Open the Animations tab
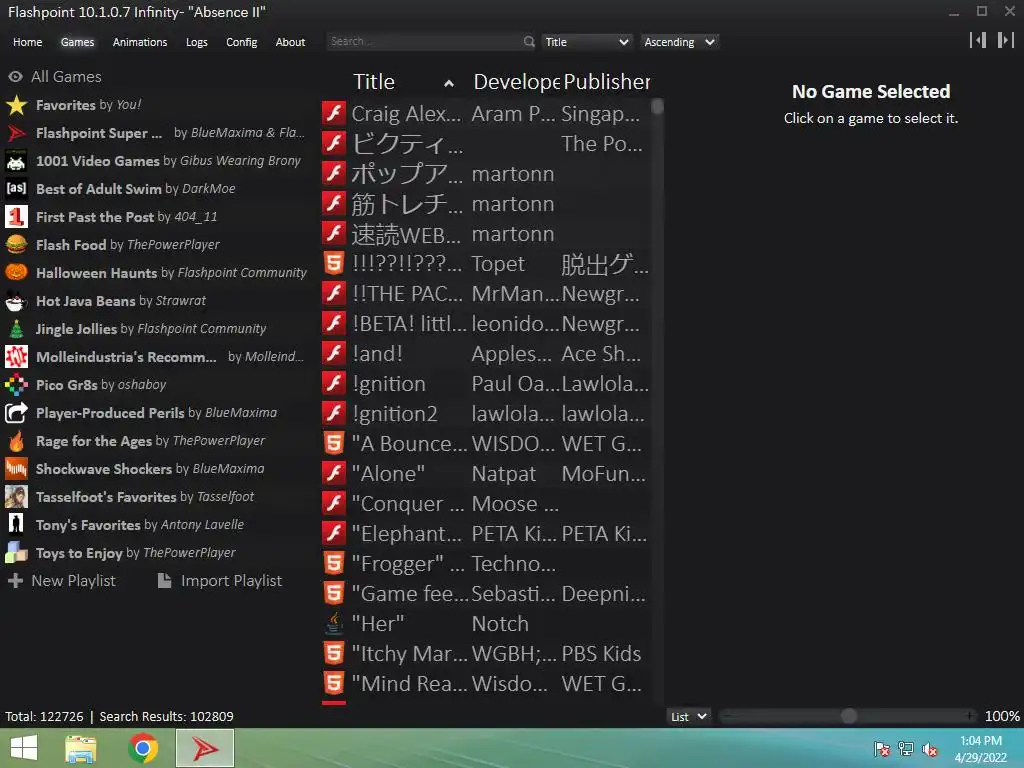 click(x=140, y=42)
